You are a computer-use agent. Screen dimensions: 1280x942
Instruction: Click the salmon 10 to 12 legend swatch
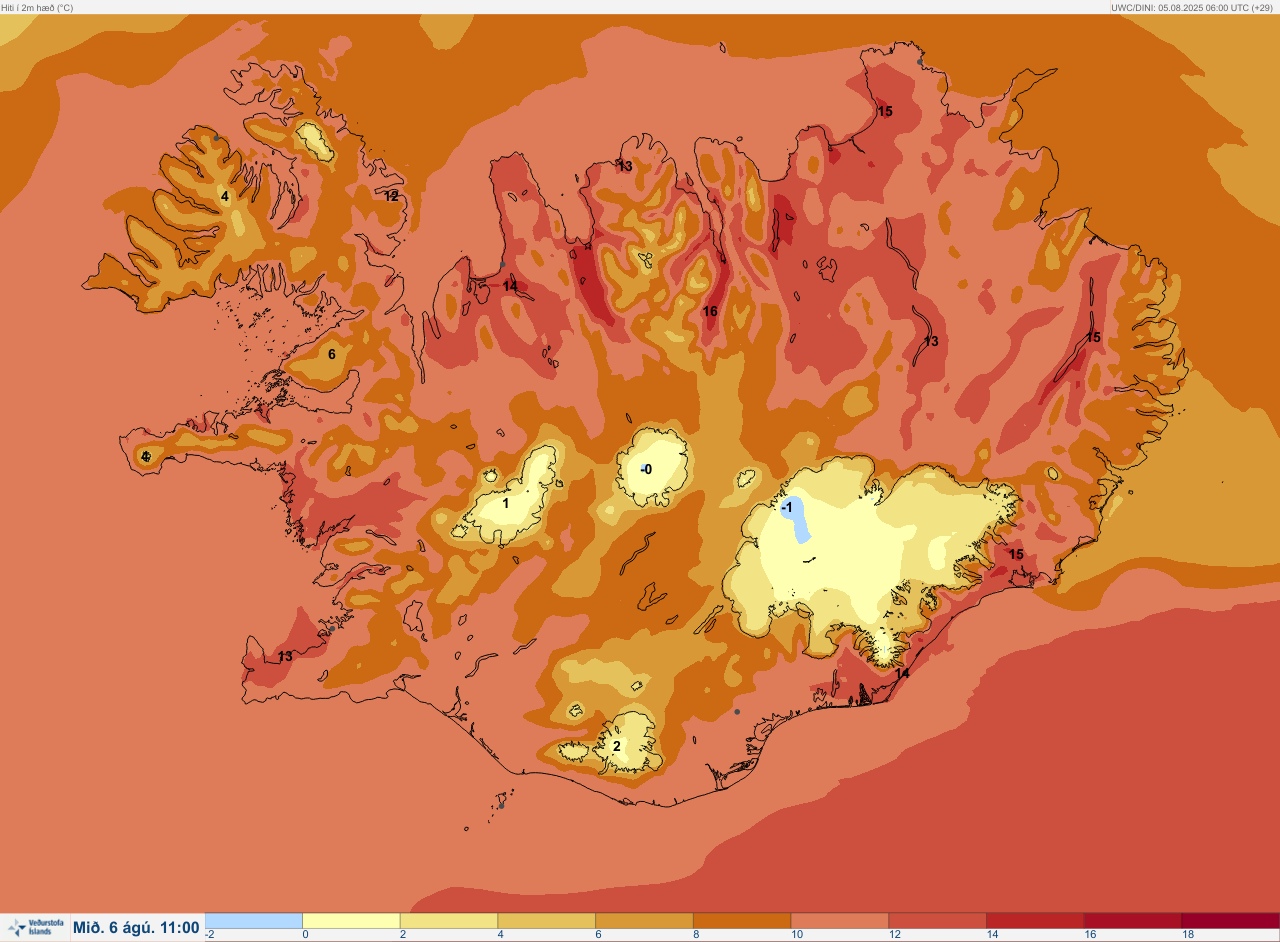pyautogui.click(x=840, y=920)
